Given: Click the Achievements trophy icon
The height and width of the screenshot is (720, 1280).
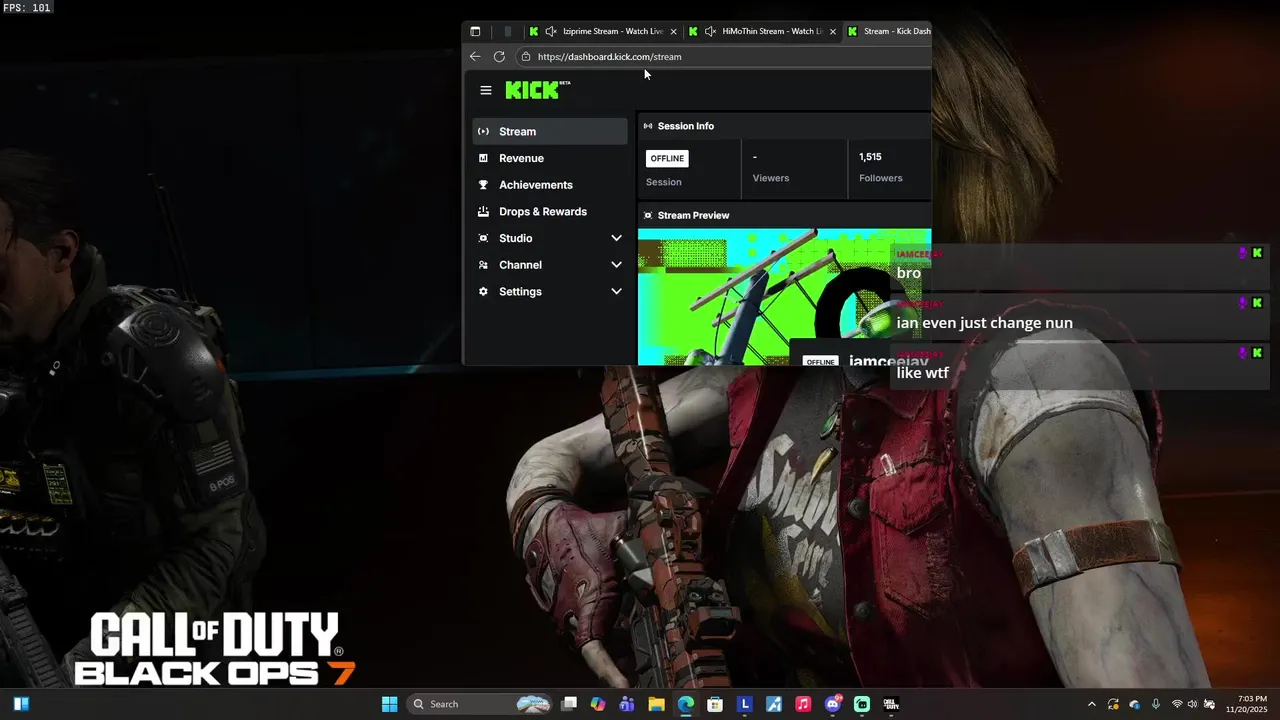Looking at the screenshot, I should click(x=484, y=185).
